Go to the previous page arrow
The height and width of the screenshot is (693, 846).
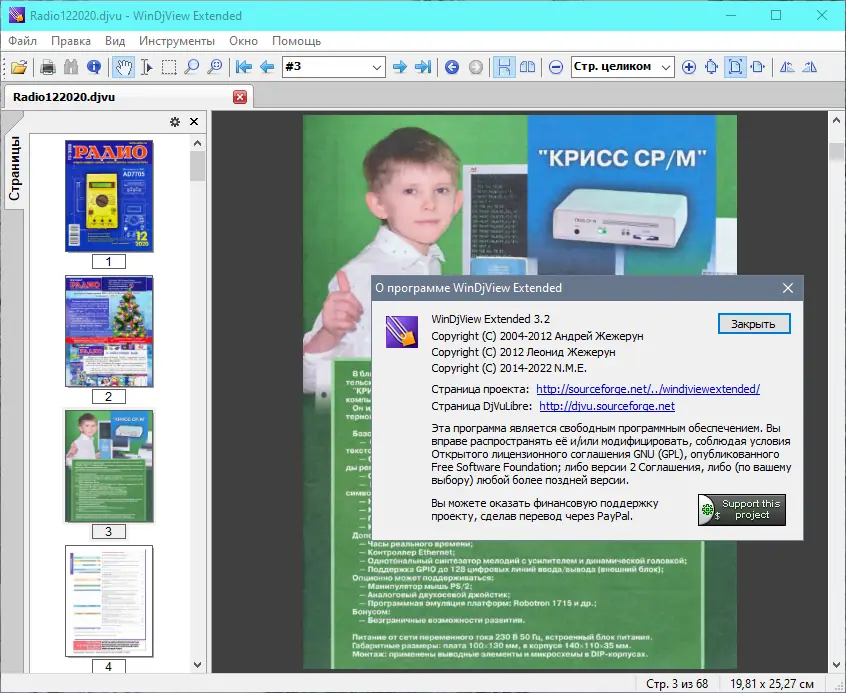pyautogui.click(x=267, y=67)
